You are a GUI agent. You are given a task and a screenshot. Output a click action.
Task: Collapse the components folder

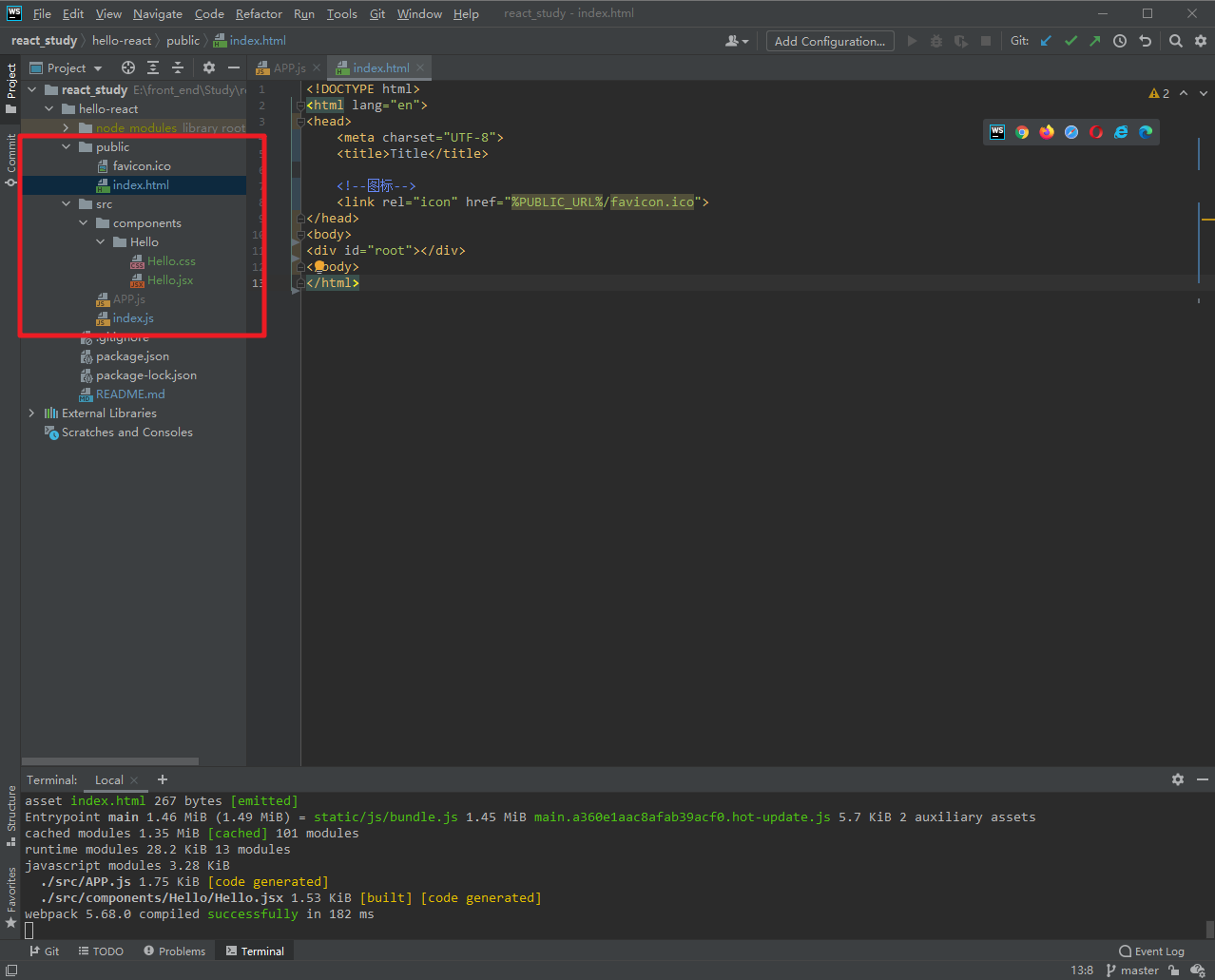(x=83, y=222)
